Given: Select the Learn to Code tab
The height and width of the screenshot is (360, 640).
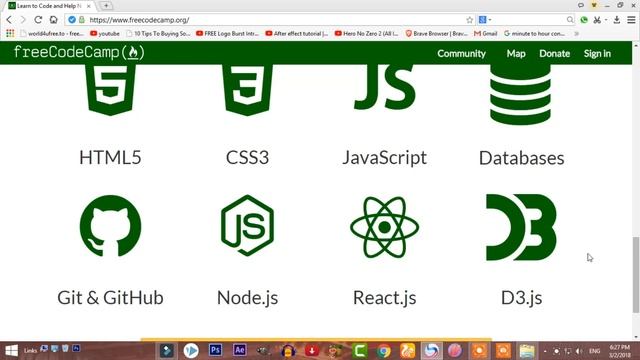Looking at the screenshot, I should [49, 6].
